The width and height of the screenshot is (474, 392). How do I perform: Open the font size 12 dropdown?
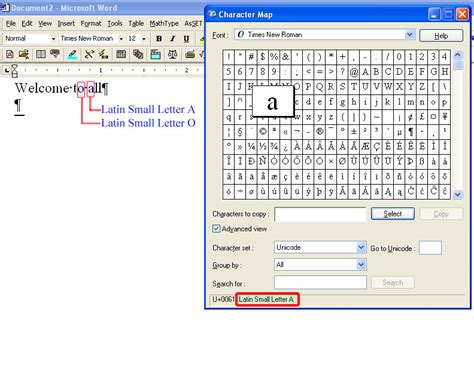point(144,39)
